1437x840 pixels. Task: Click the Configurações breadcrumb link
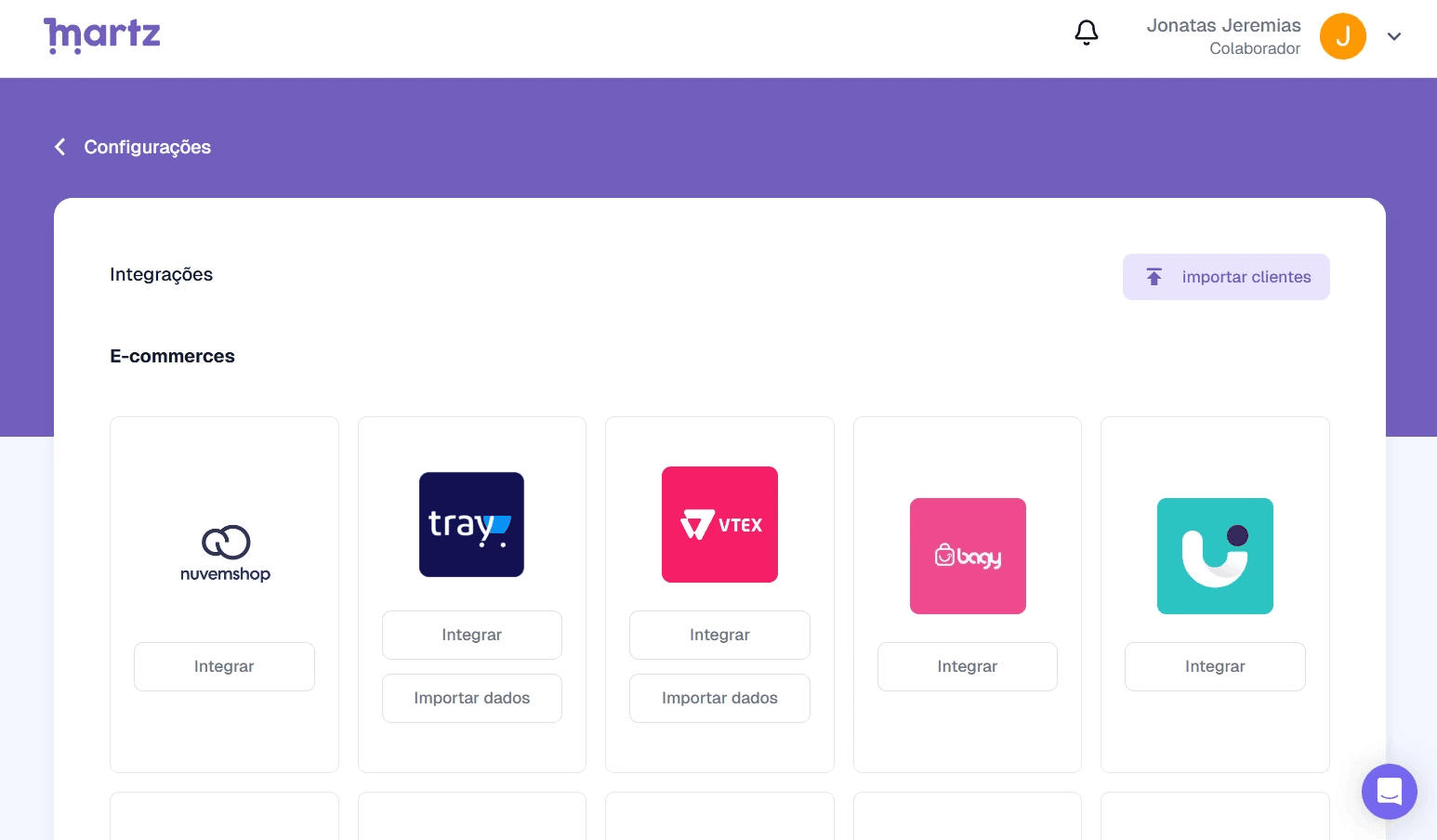pos(148,147)
